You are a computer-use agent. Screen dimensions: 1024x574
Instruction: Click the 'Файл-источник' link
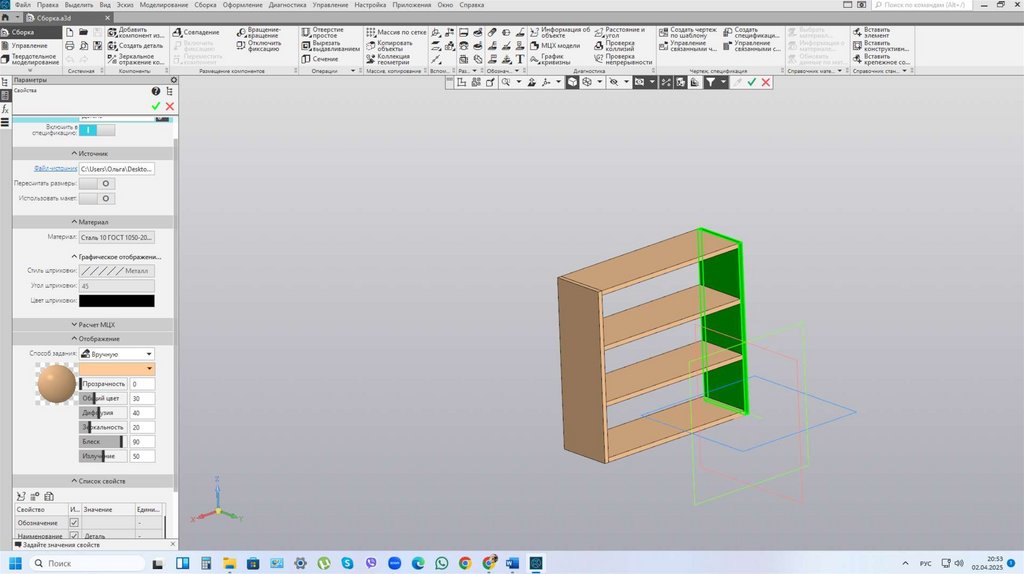pyautogui.click(x=55, y=169)
